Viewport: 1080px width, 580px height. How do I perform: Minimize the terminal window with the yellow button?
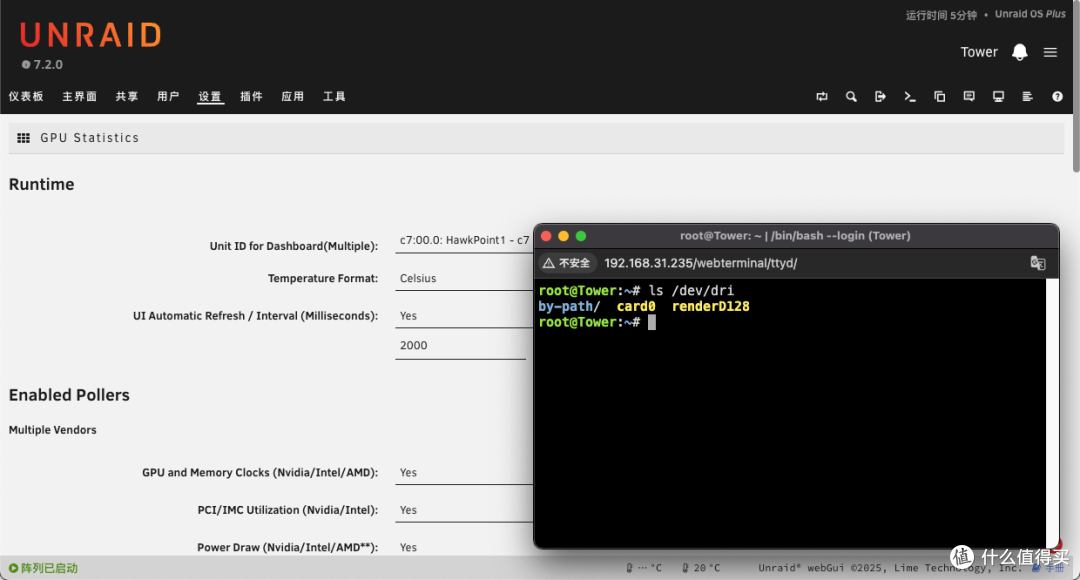pos(563,236)
